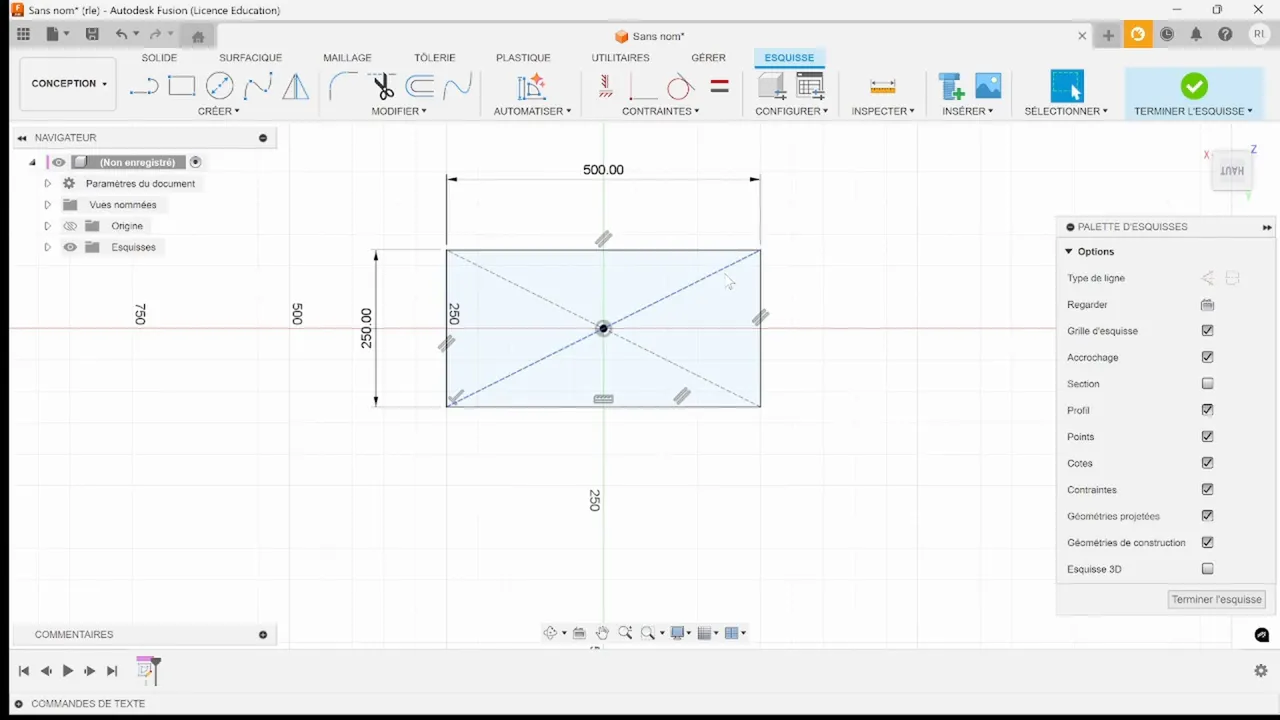Click the Equal constraint icon
The height and width of the screenshot is (720, 1280).
point(719,86)
